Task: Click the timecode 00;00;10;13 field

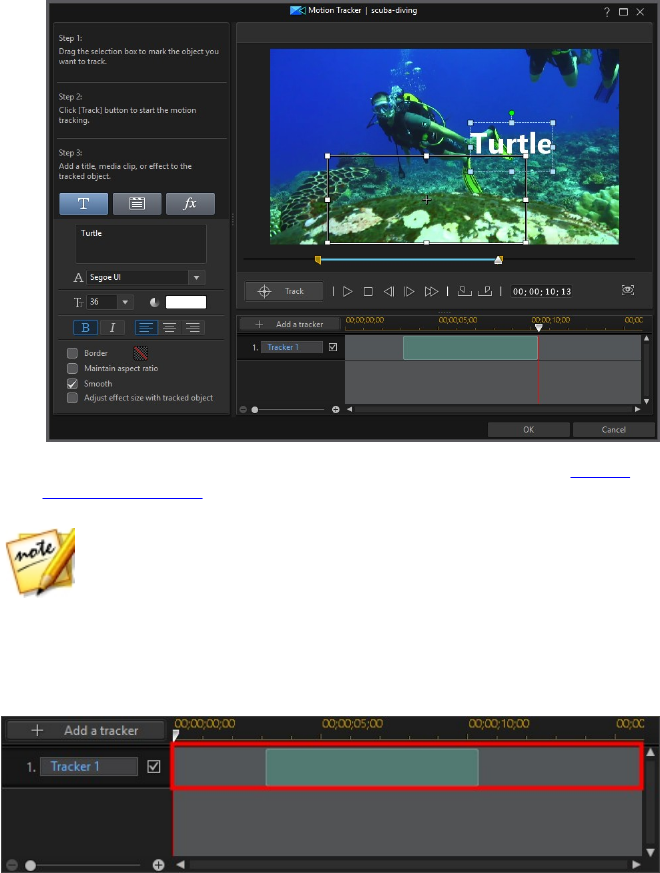Action: pyautogui.click(x=542, y=291)
